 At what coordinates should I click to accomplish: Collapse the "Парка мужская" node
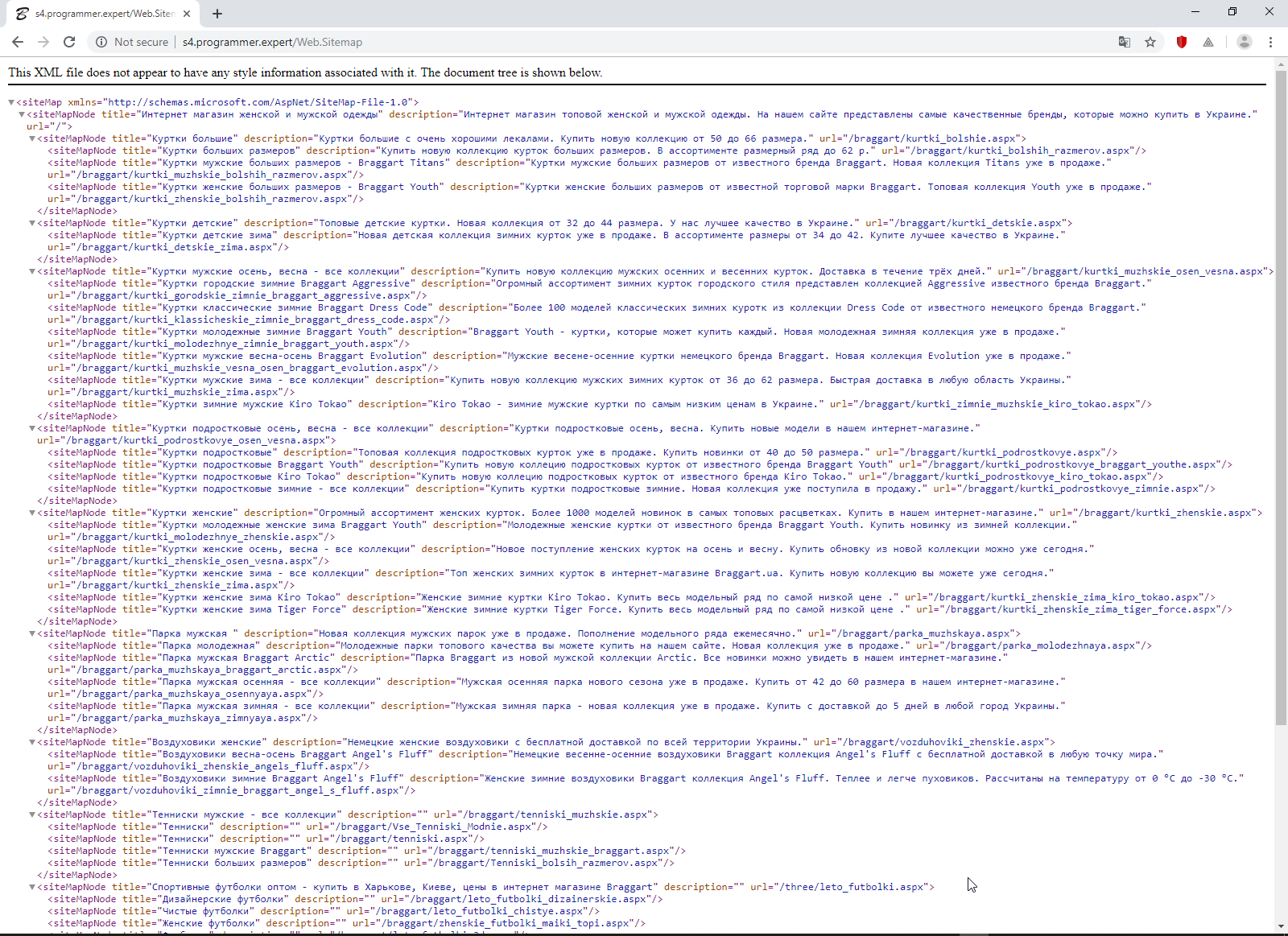(x=32, y=633)
